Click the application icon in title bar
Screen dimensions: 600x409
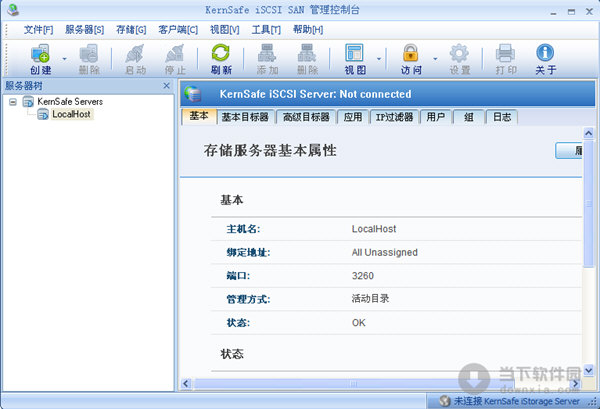pos(13,10)
